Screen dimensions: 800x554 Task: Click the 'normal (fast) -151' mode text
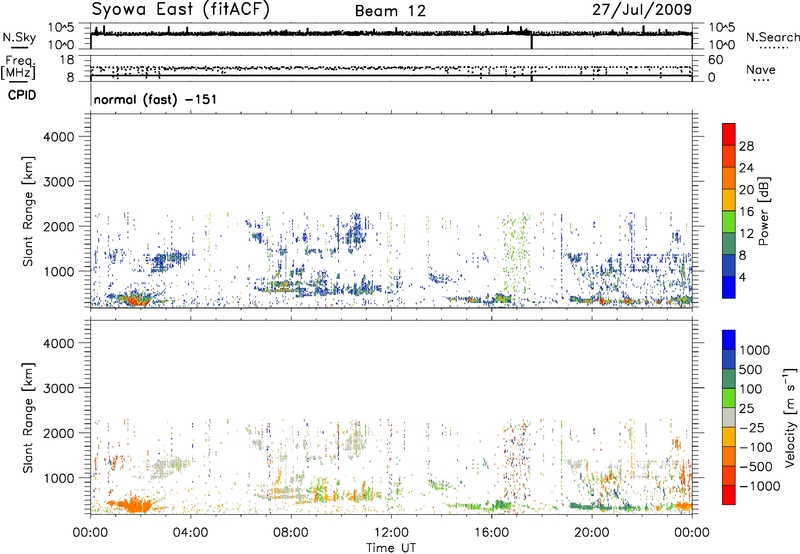(x=155, y=99)
